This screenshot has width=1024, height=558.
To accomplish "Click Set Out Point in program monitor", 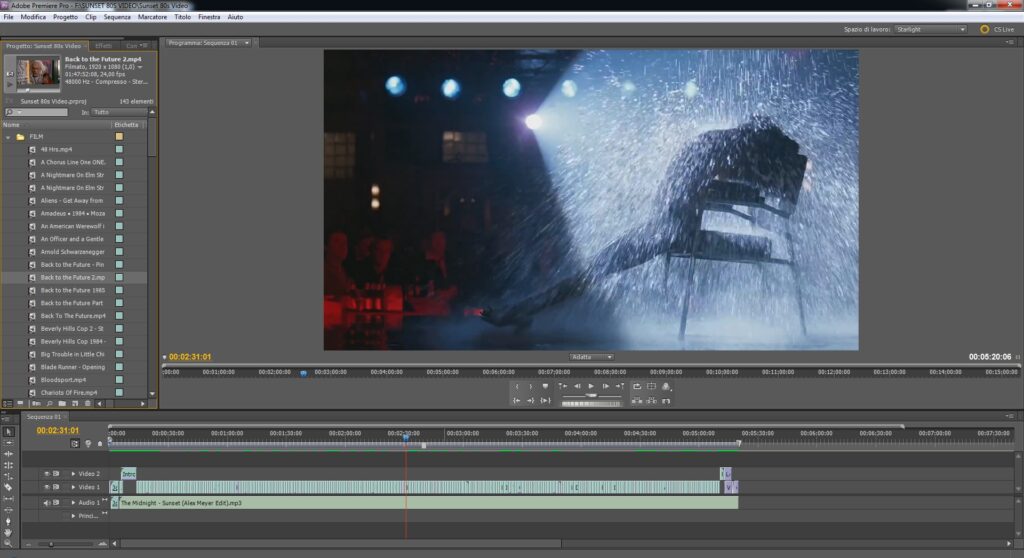I will tap(531, 386).
